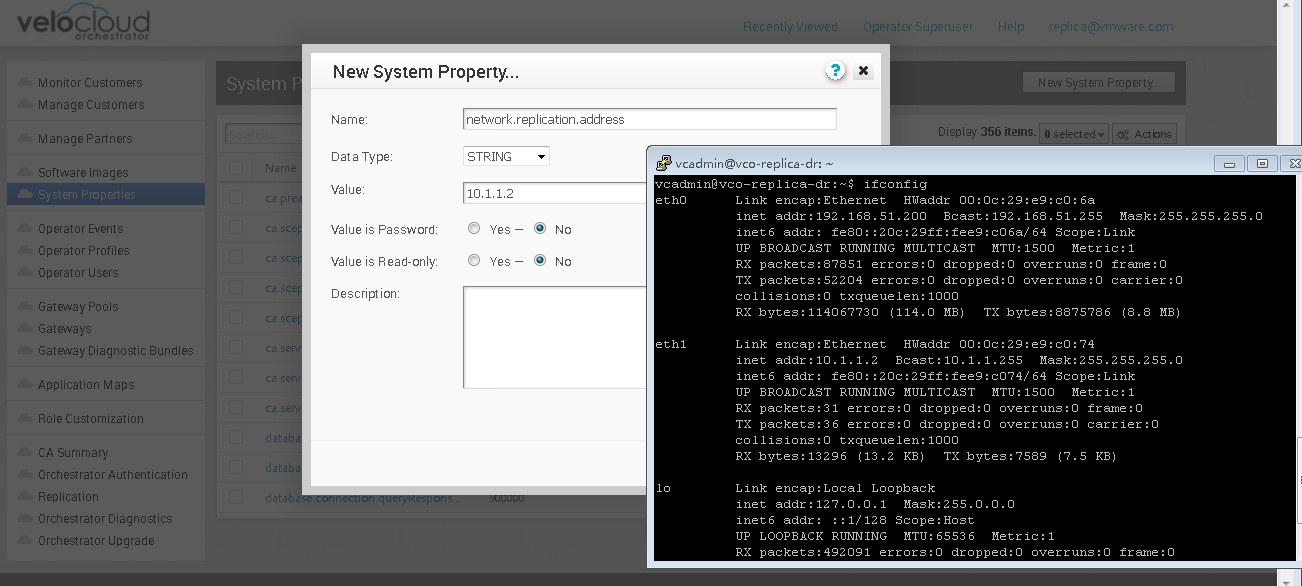
Task: Click the PuTTY icon in the terminal title bar
Action: click(x=662, y=163)
